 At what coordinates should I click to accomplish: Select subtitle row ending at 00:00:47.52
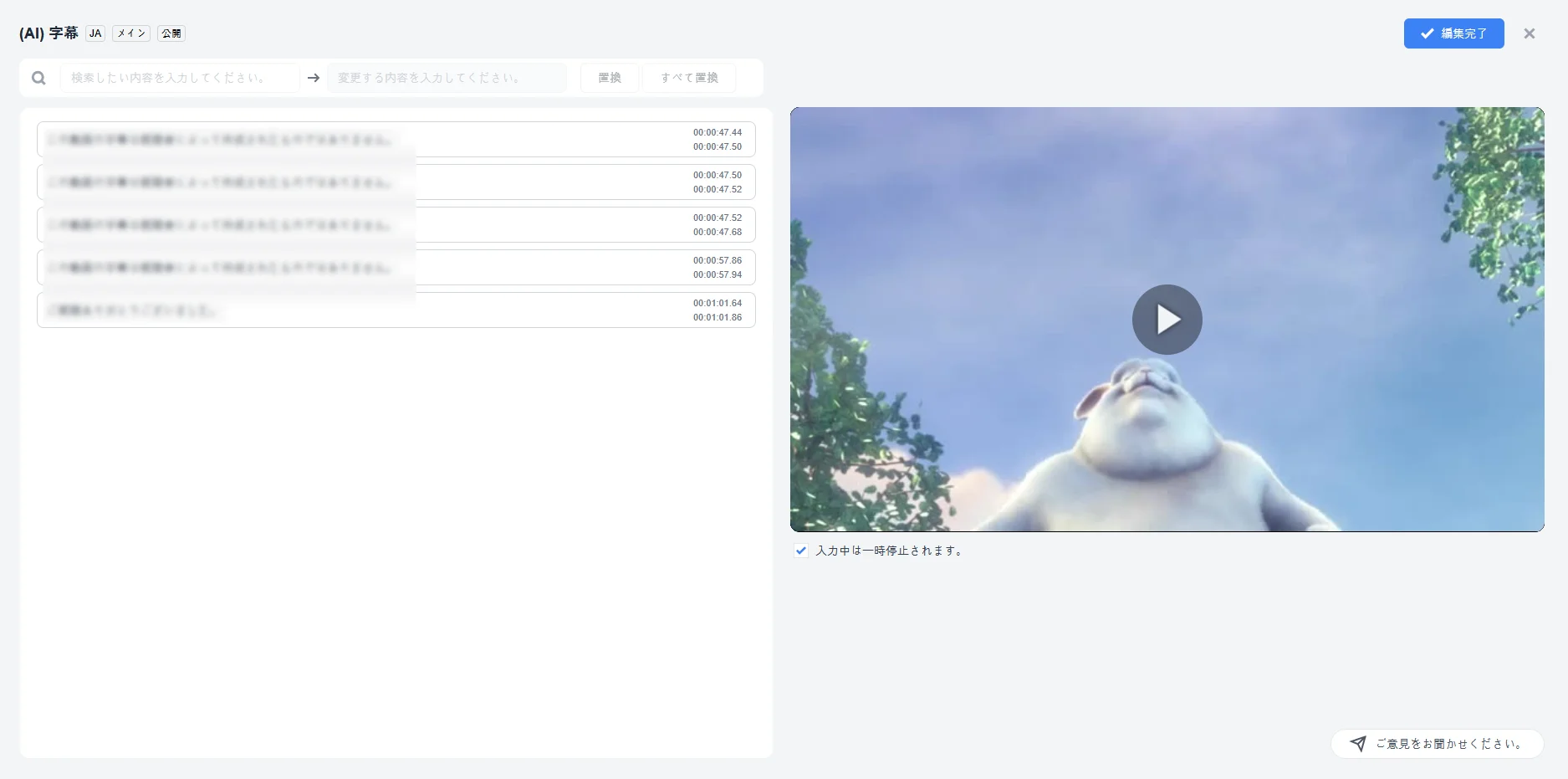(396, 182)
